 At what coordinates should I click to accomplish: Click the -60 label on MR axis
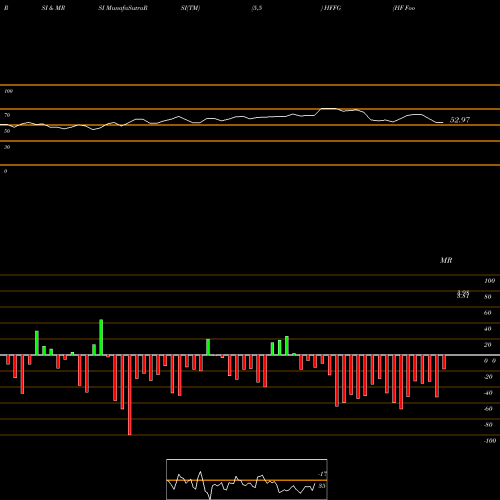click(488, 409)
